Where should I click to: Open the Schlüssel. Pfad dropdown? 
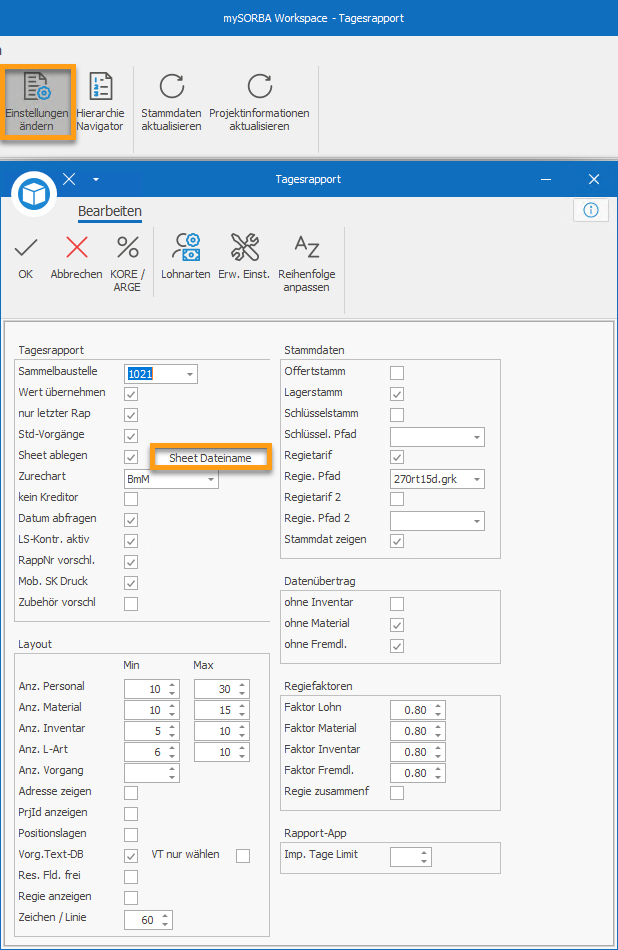point(477,437)
